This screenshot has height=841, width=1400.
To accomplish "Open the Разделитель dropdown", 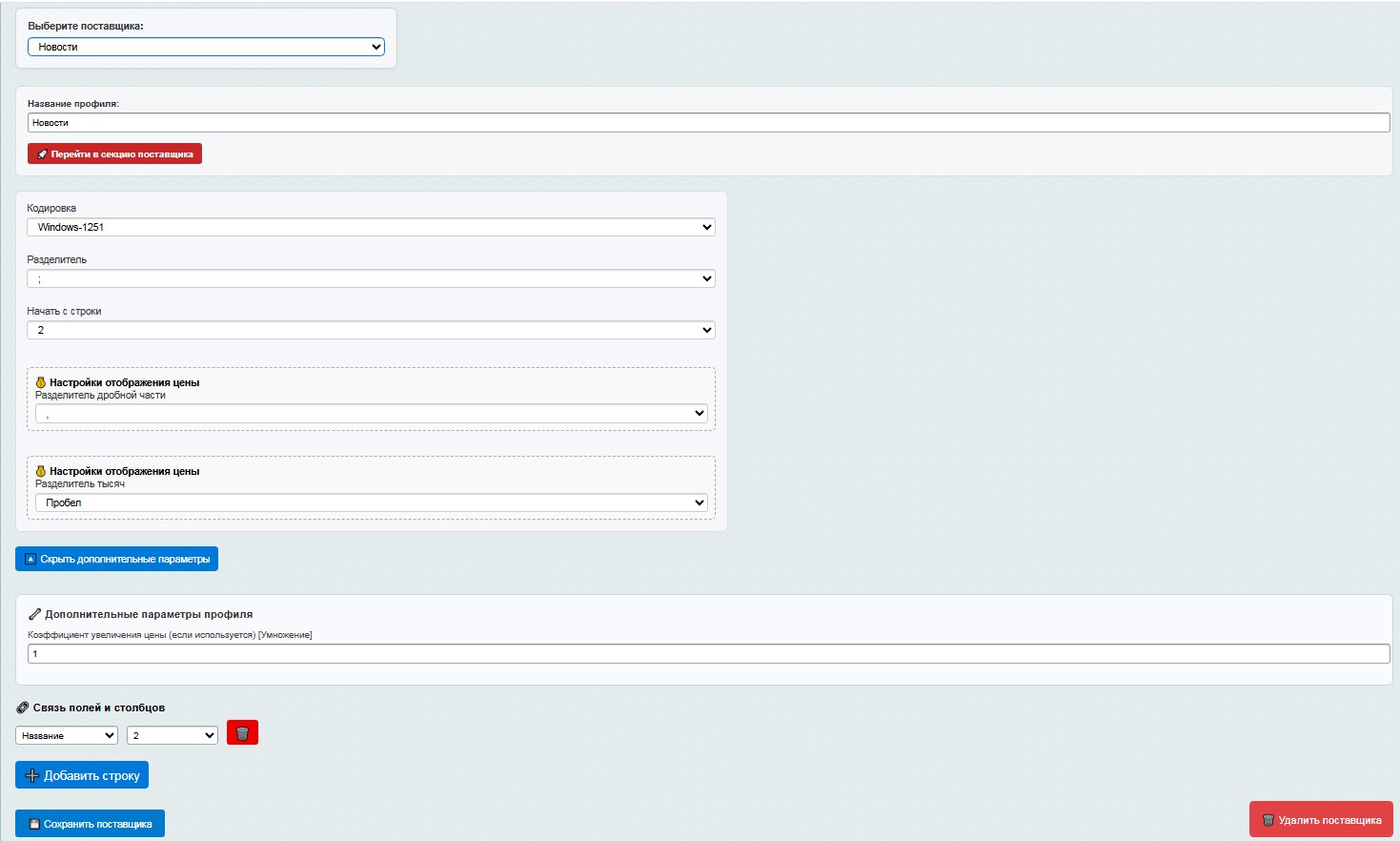I will (x=371, y=278).
